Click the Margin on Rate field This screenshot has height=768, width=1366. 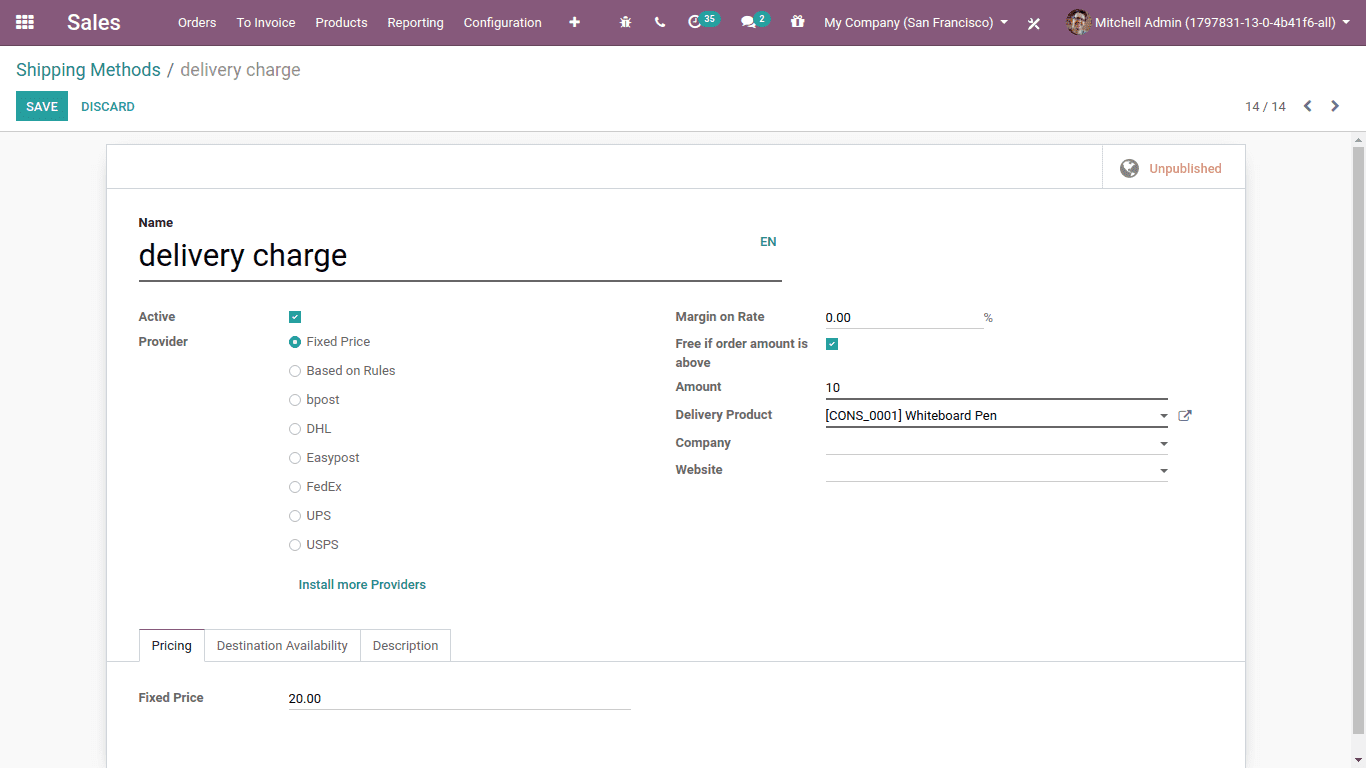pyautogui.click(x=904, y=318)
